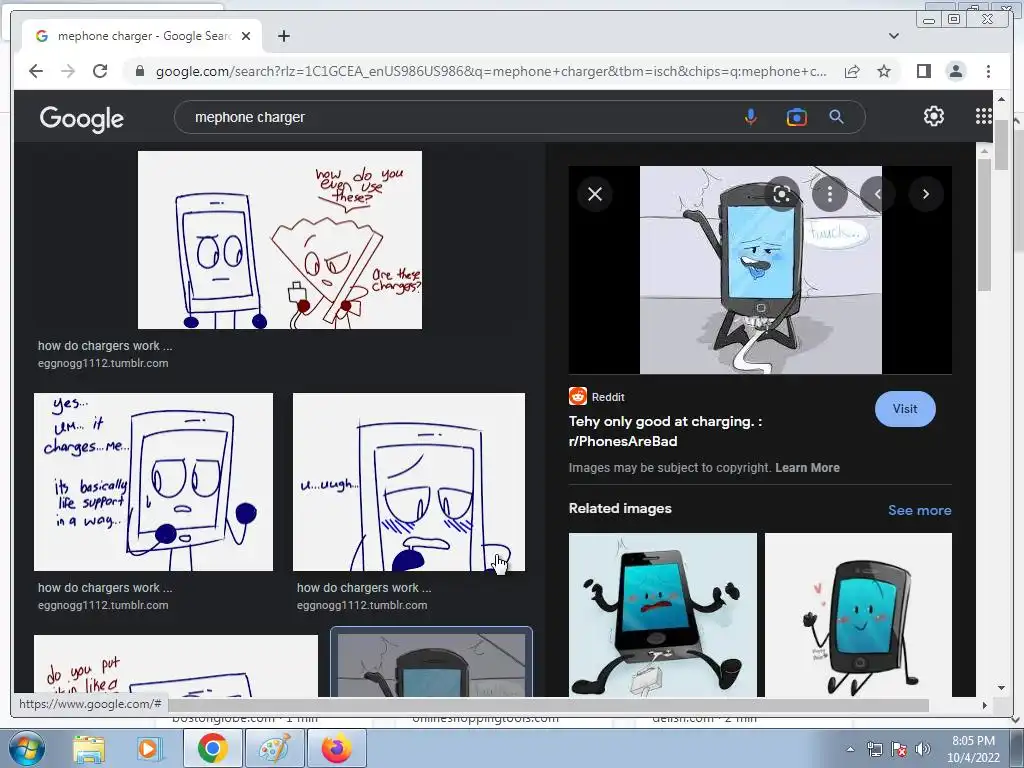Viewport: 1024px width, 768px height.
Task: Close the mephone charger tab
Action: pos(246,36)
